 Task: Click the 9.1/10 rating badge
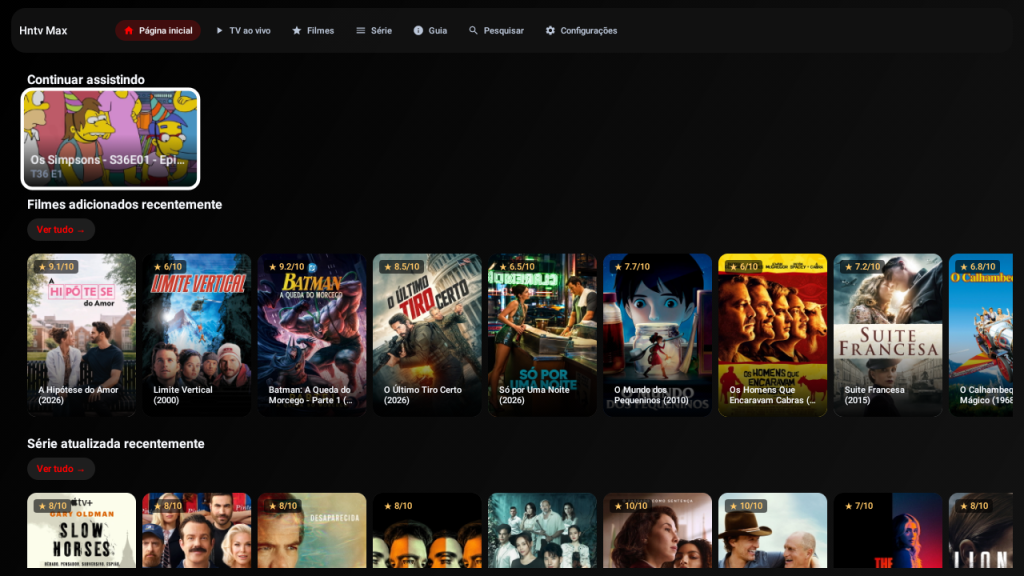56,266
